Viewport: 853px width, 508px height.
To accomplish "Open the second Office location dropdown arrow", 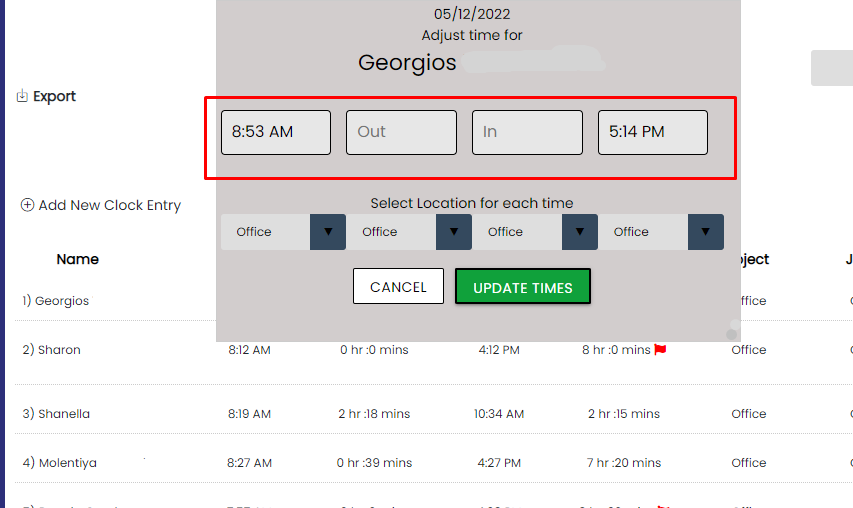I will click(454, 232).
